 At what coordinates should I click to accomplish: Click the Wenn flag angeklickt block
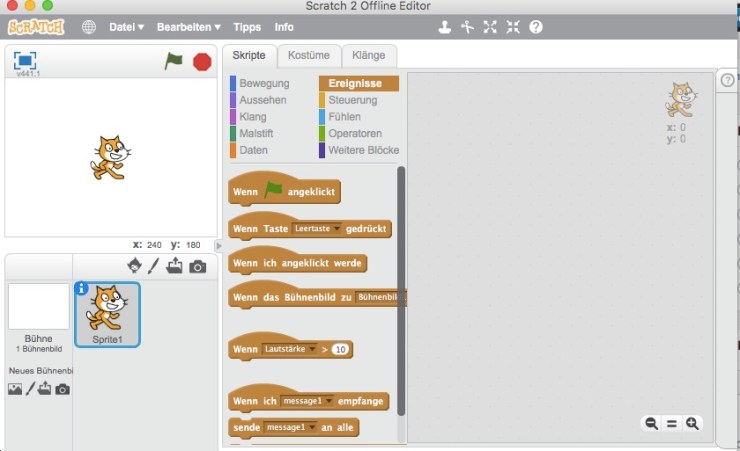284,190
